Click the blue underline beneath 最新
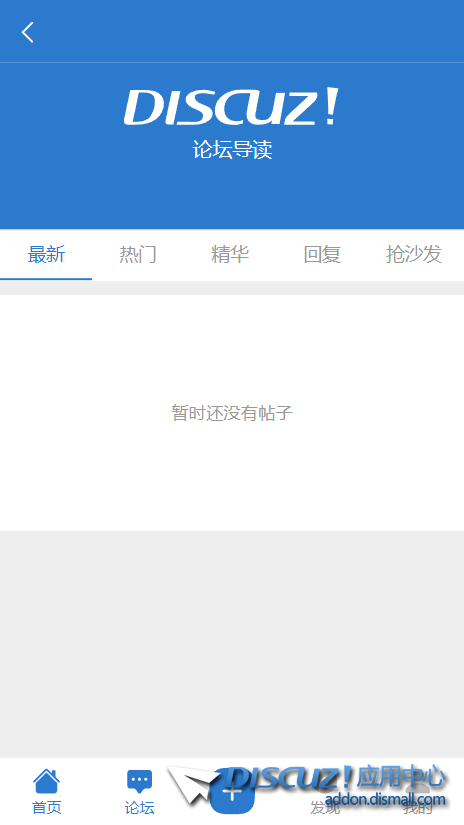Viewport: 464px width, 825px height. tap(46, 278)
